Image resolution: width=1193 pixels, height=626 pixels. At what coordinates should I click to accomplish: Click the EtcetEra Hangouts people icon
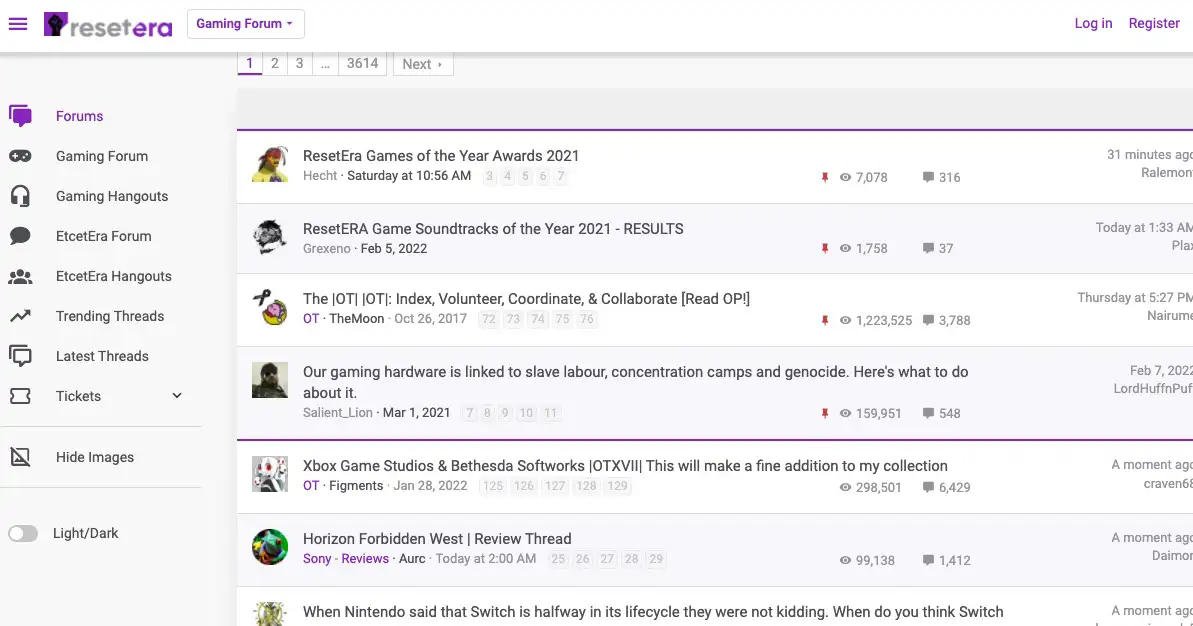click(x=21, y=276)
